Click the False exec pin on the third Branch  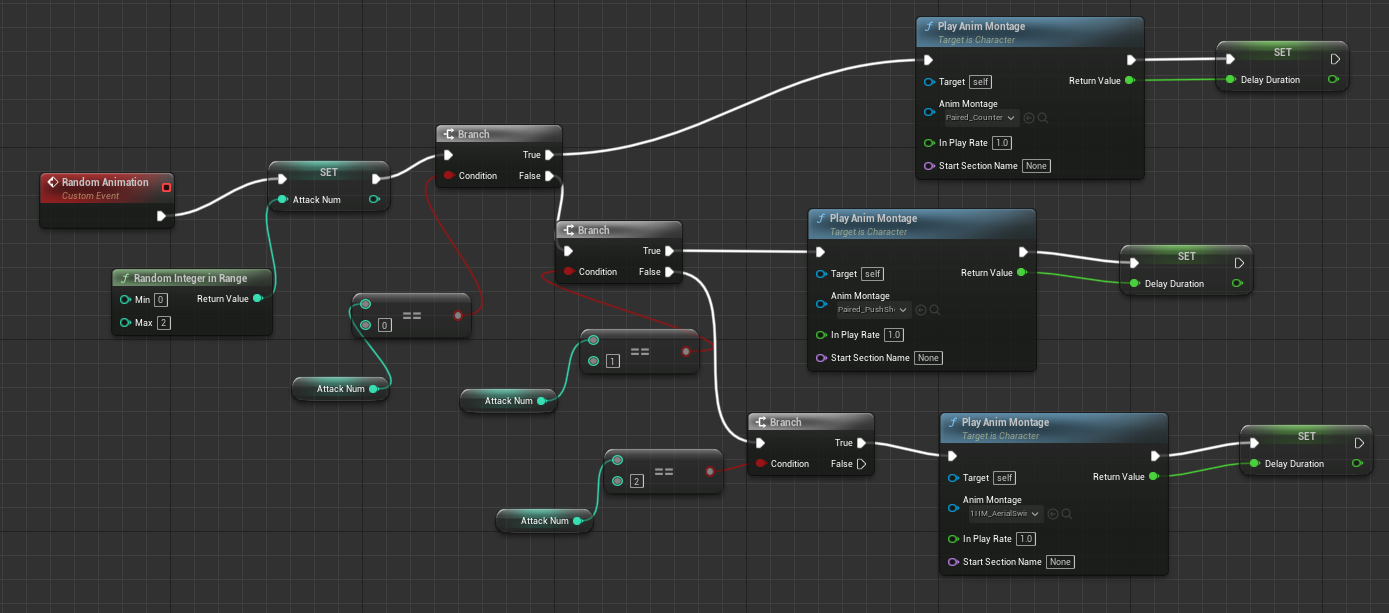pyautogui.click(x=861, y=464)
